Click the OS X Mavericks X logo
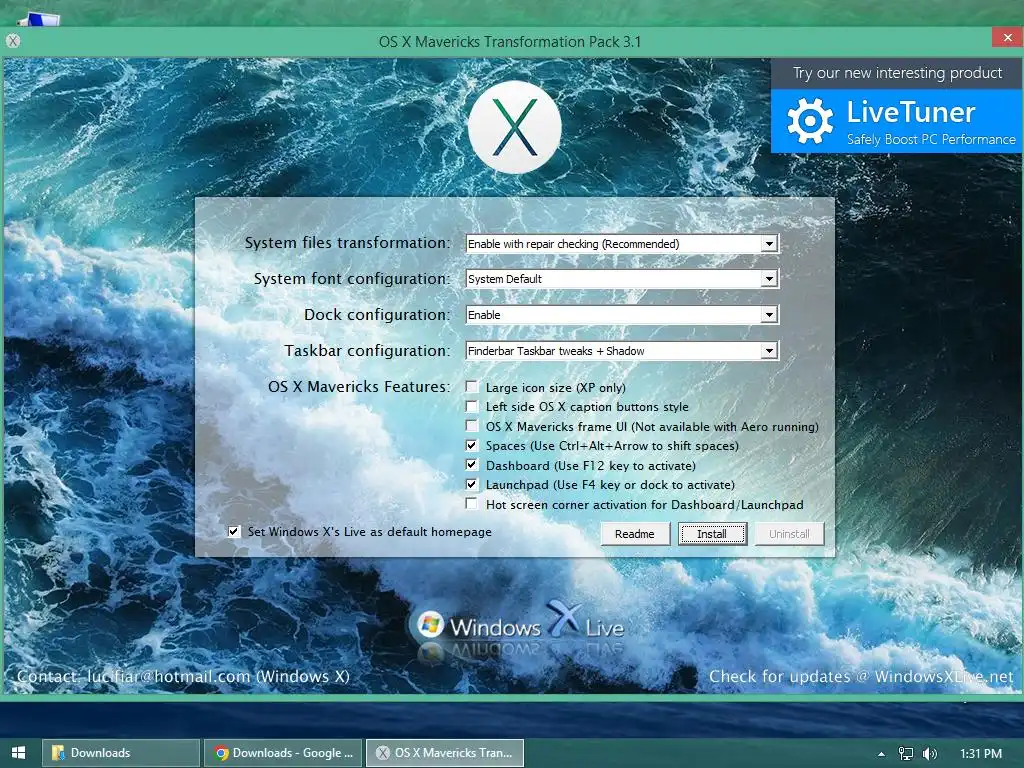The height and width of the screenshot is (768, 1024). point(515,127)
